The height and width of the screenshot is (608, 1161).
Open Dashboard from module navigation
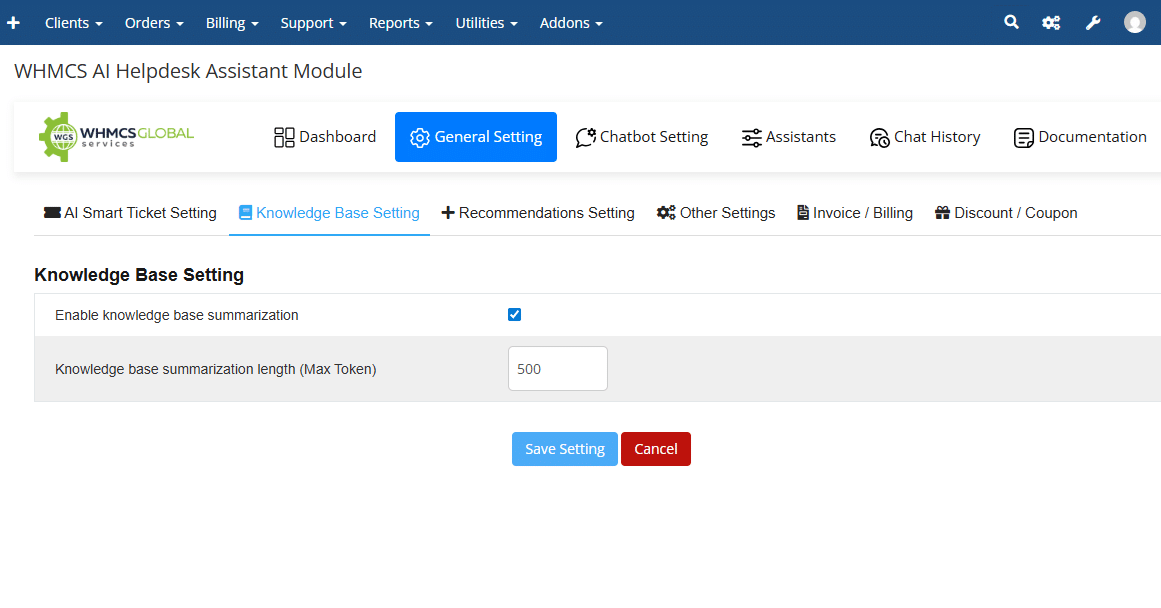click(x=325, y=137)
